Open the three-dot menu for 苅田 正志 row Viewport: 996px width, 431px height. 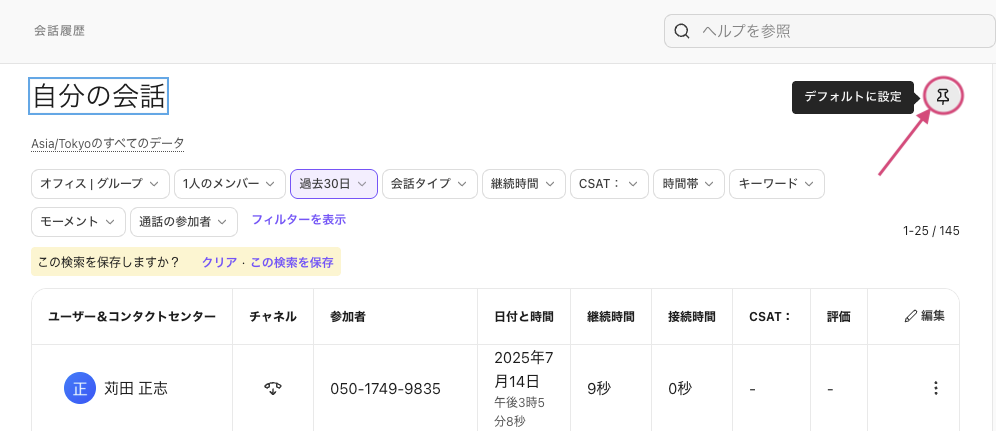point(935,388)
